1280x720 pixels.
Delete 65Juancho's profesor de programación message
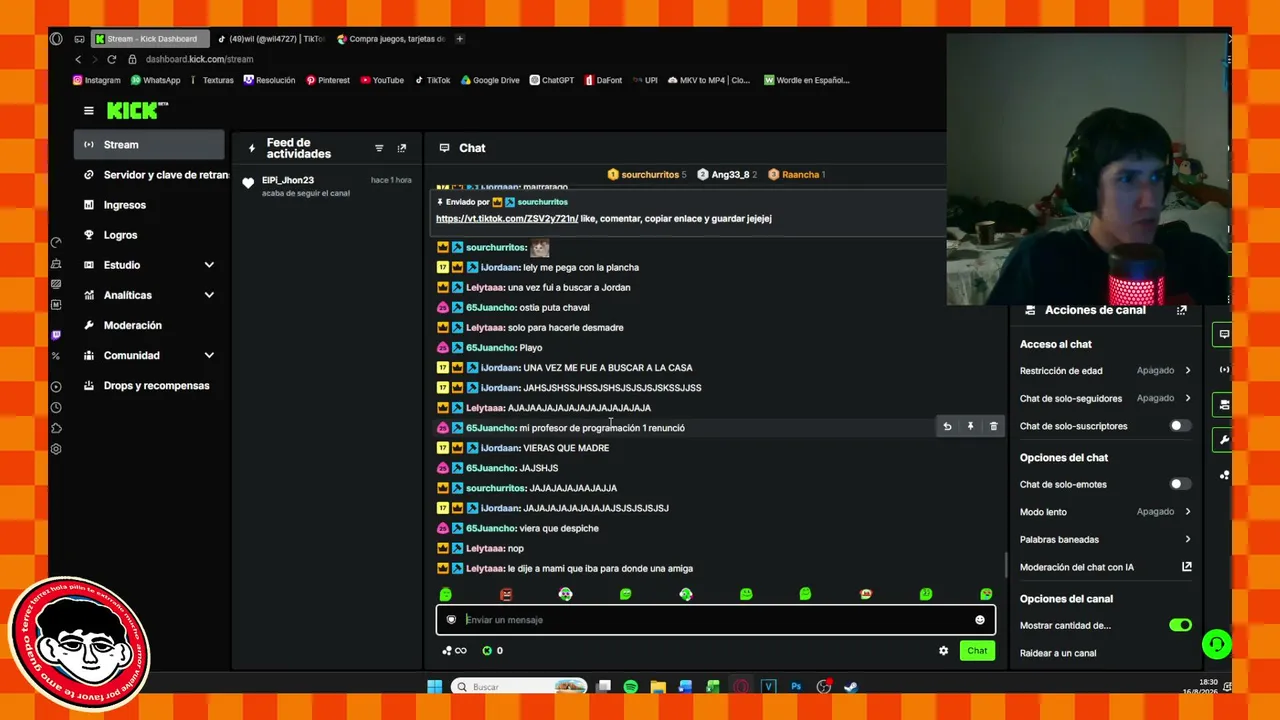pos(993,427)
